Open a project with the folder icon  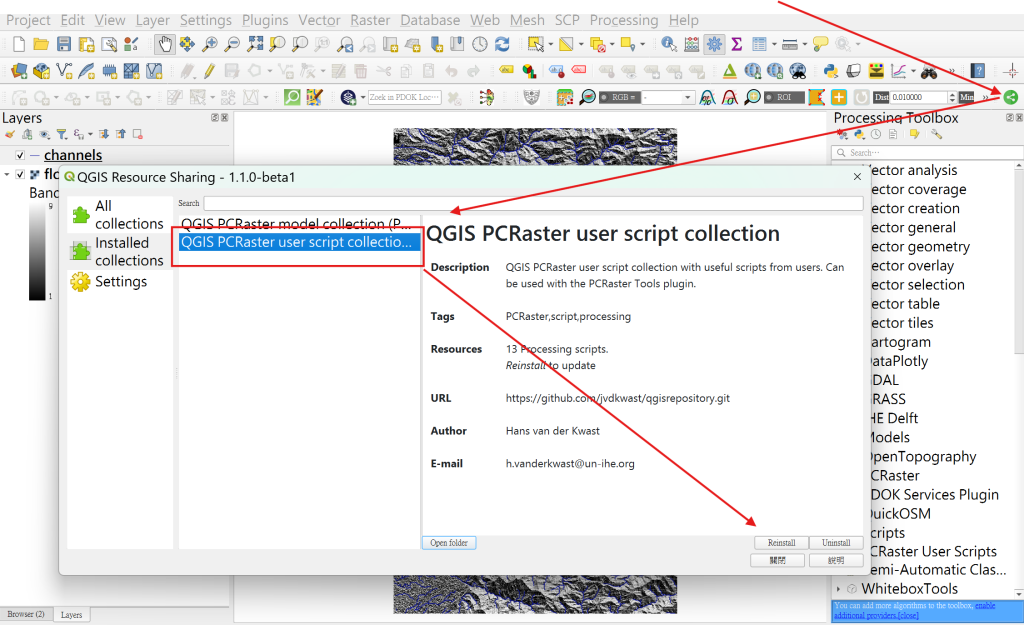click(41, 44)
